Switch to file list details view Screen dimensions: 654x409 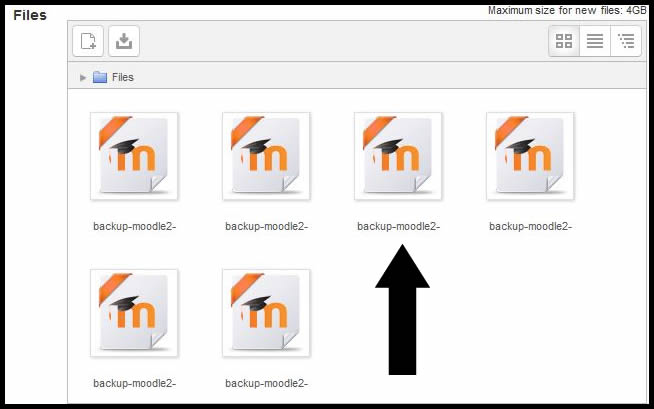pyautogui.click(x=595, y=41)
